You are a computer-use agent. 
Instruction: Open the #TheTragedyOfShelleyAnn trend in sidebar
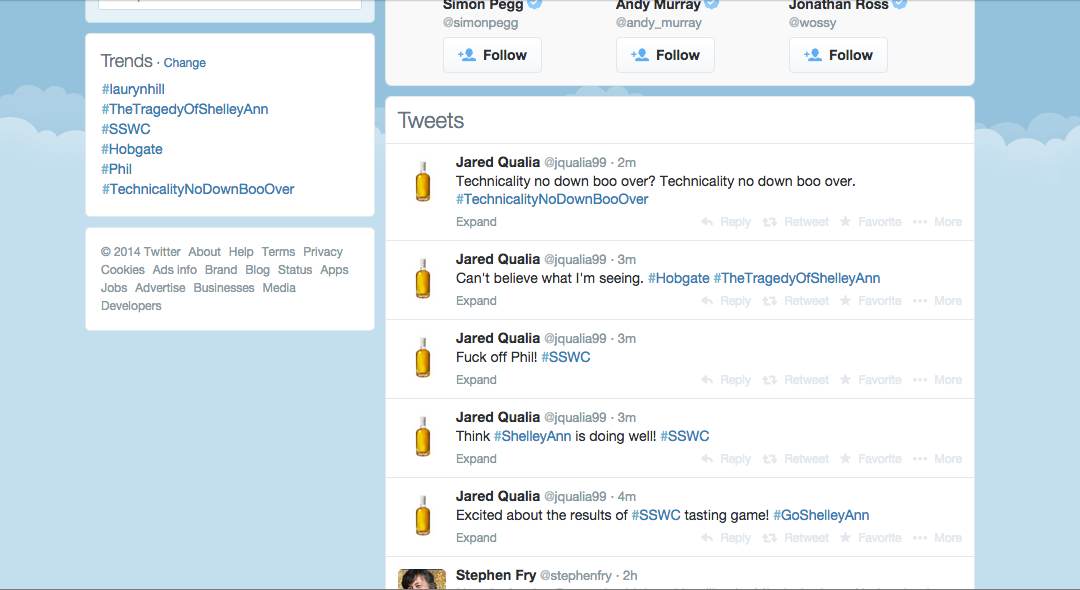185,109
